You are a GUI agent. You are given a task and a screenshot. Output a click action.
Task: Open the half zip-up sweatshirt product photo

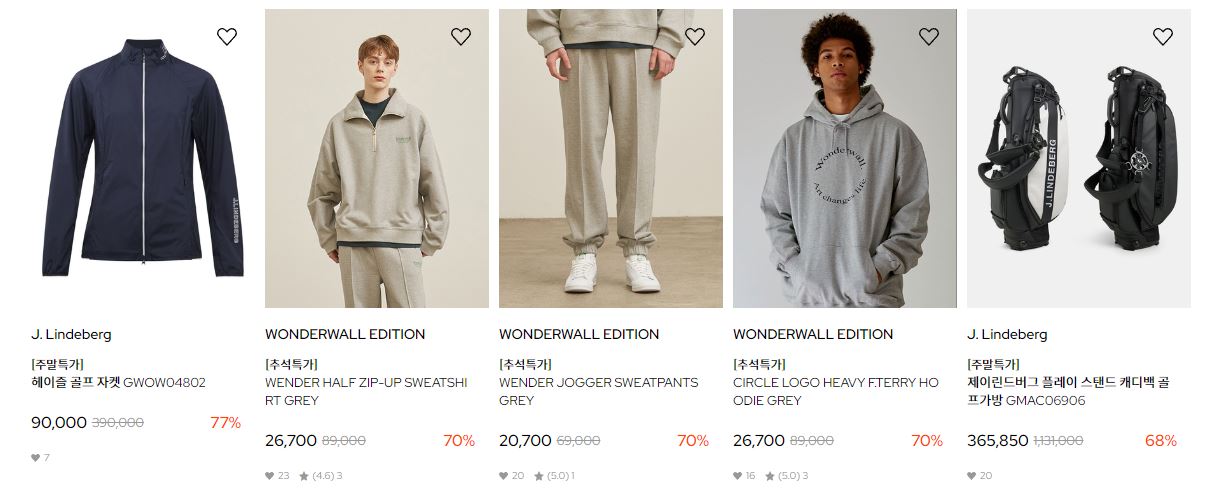pos(377,158)
